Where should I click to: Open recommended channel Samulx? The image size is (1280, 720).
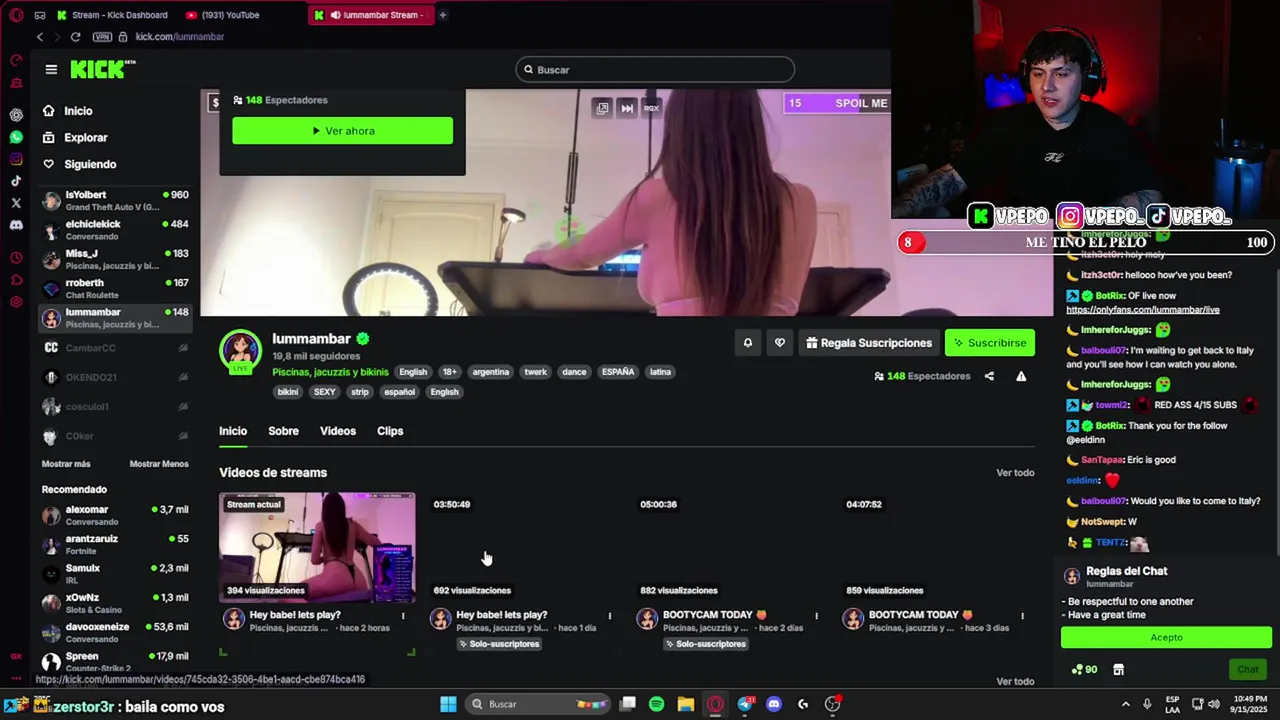(x=115, y=573)
